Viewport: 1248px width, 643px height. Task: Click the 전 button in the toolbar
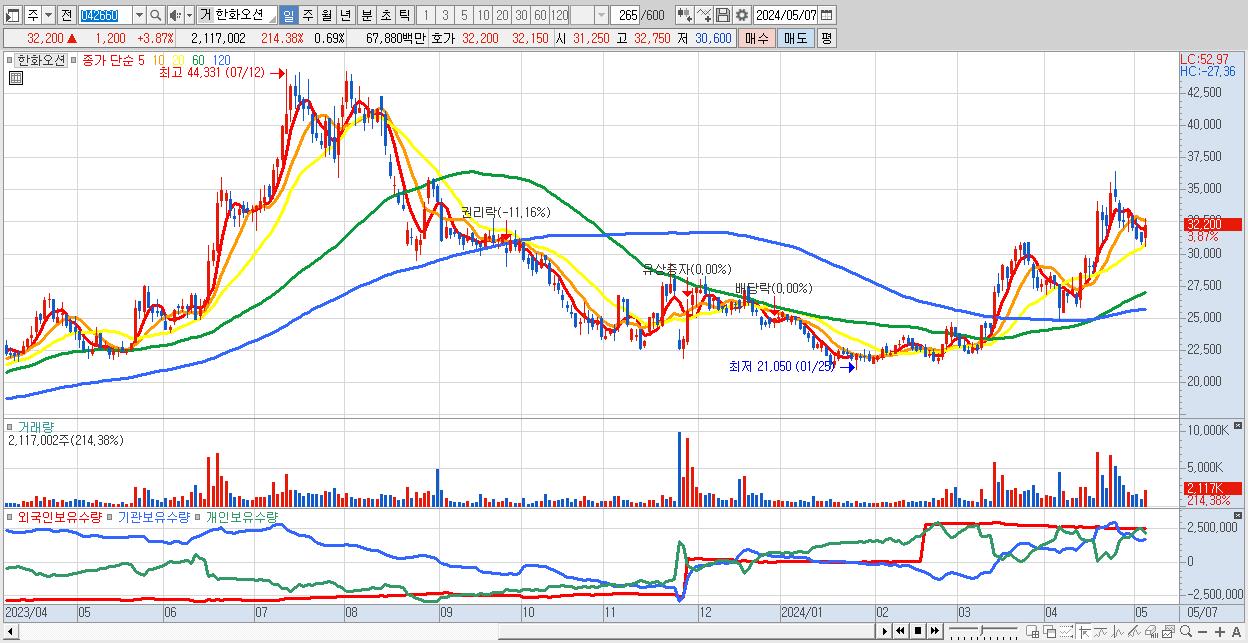pos(66,15)
